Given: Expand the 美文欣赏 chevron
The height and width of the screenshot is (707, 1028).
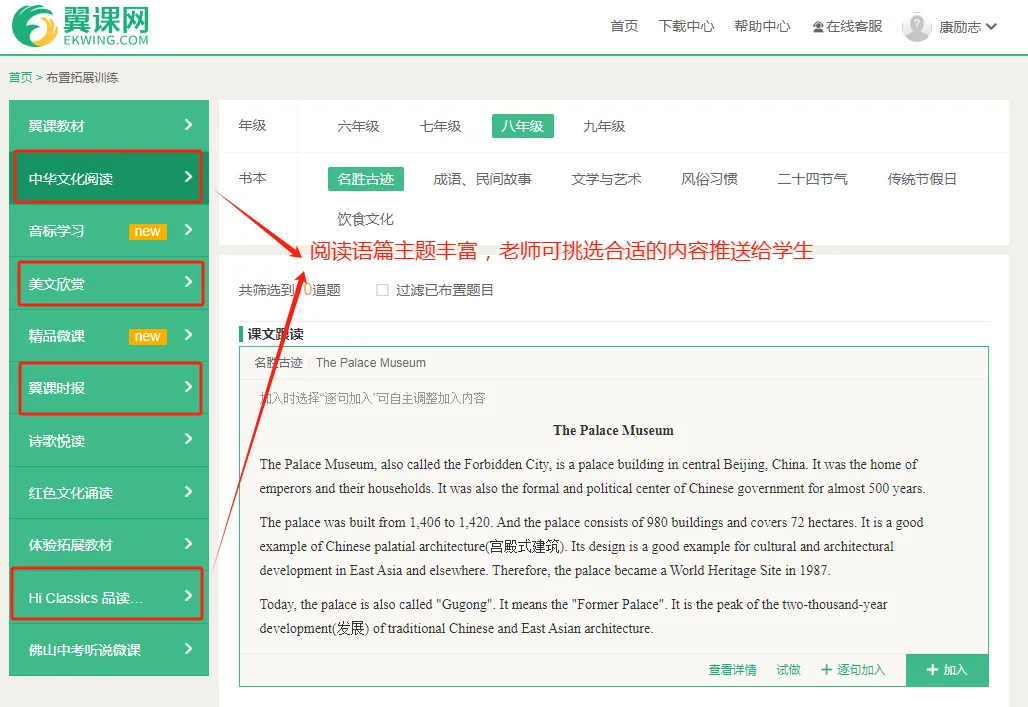Looking at the screenshot, I should coord(188,282).
